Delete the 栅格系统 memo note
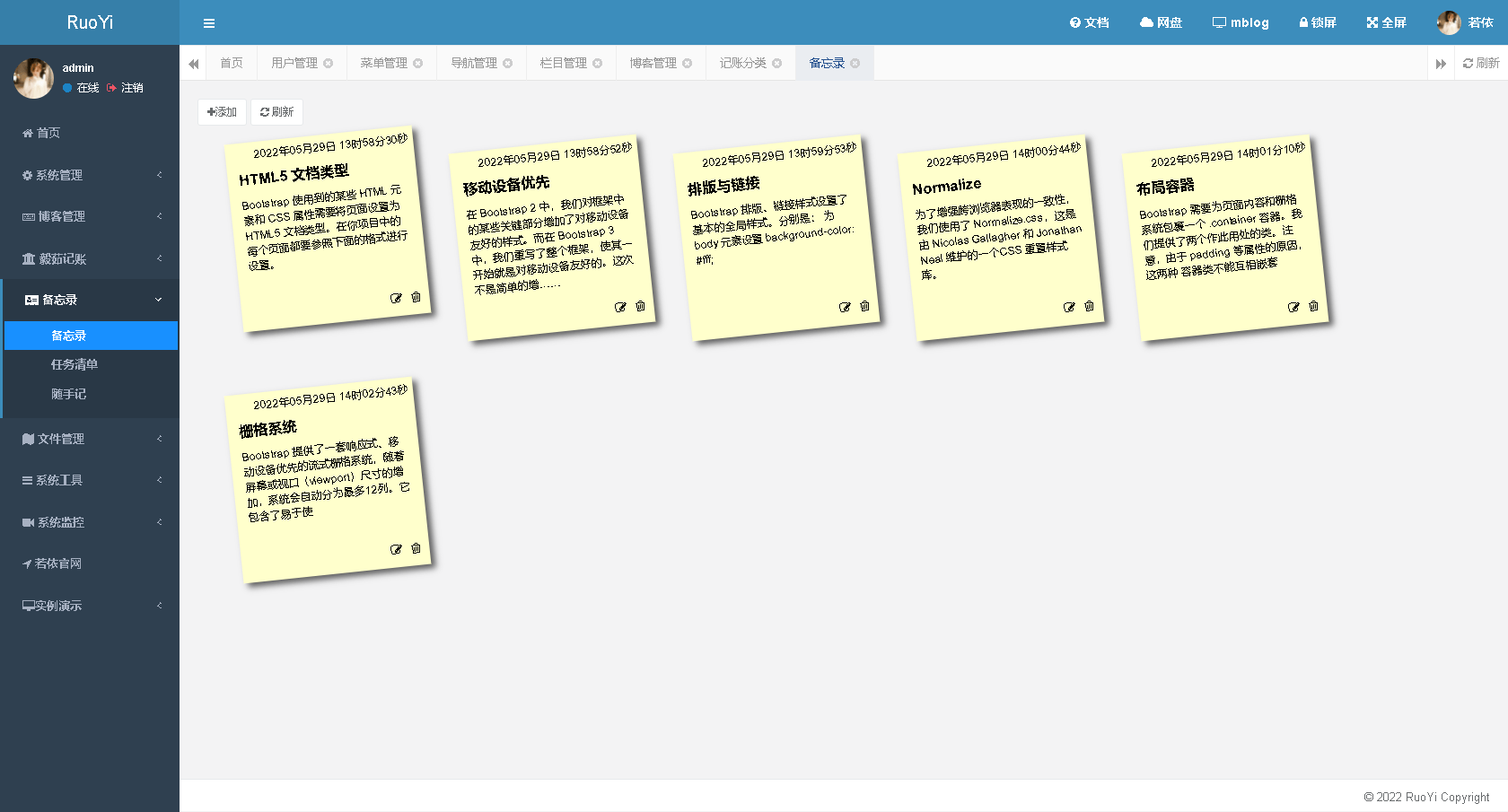 (415, 548)
